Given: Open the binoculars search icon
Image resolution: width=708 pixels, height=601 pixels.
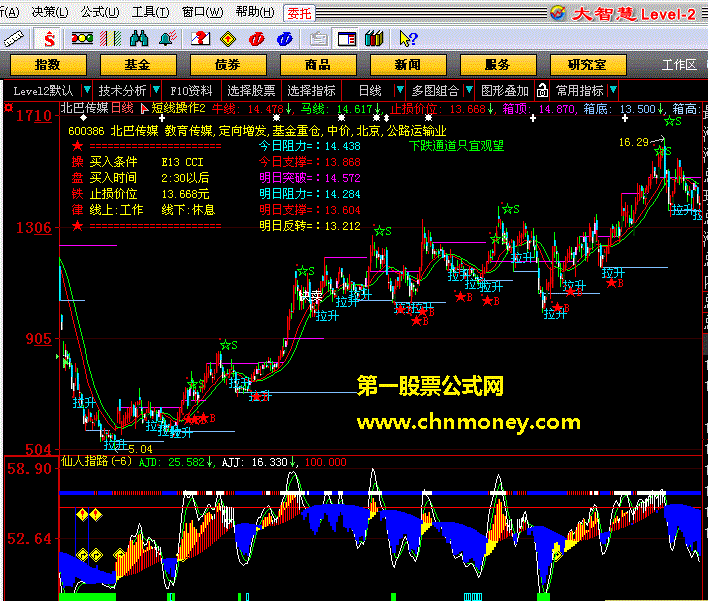Looking at the screenshot, I should (x=139, y=39).
